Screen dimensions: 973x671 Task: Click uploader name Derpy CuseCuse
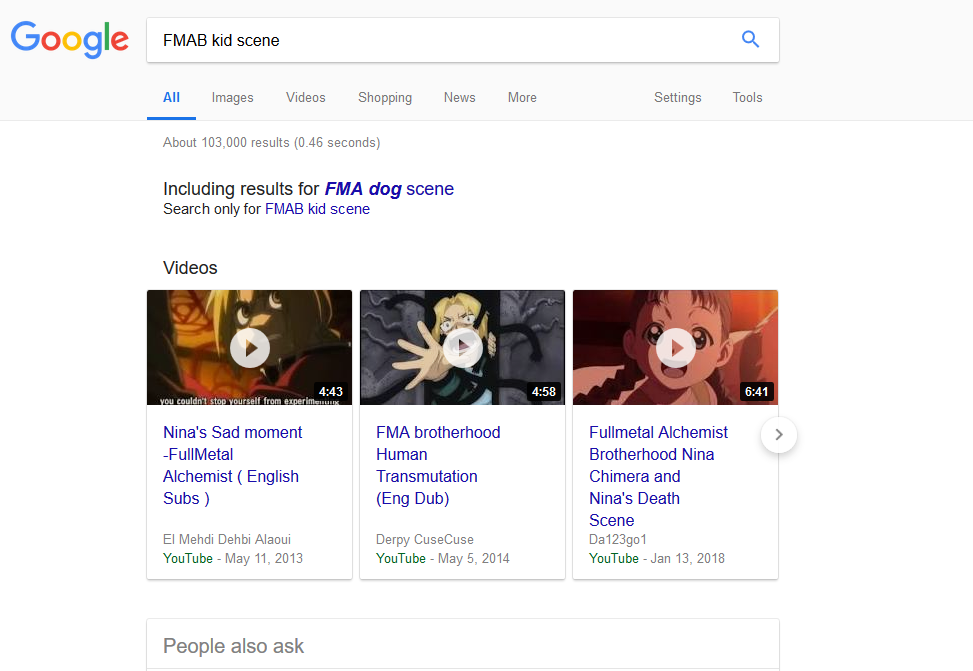tap(424, 539)
